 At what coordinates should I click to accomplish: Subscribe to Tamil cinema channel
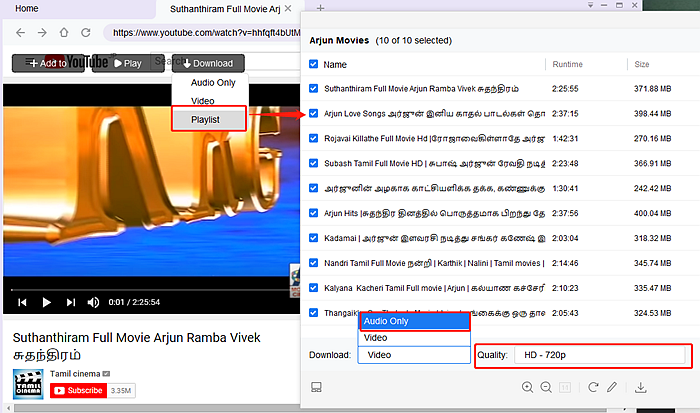[79, 390]
